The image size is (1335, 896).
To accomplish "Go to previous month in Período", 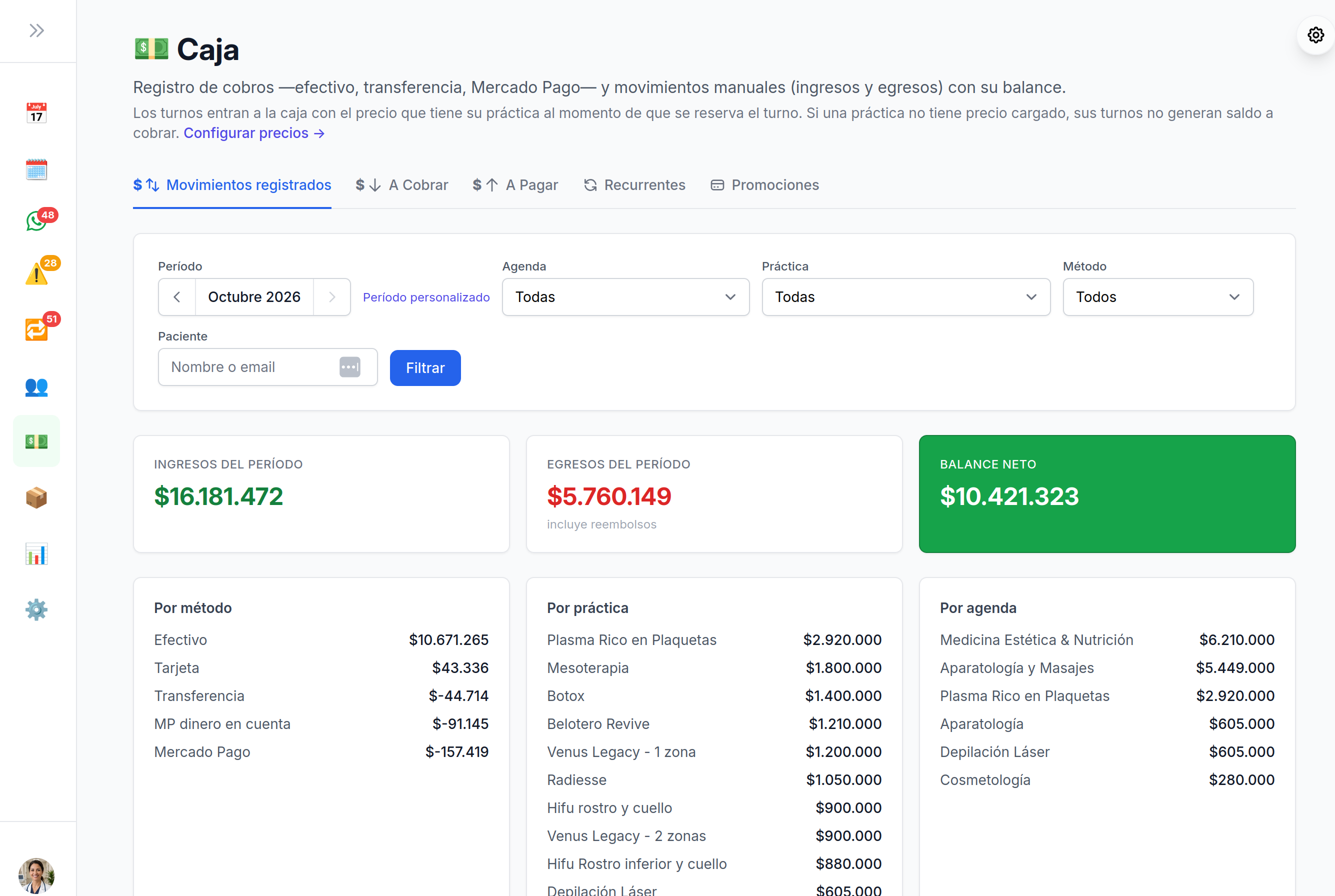I will click(x=177, y=297).
